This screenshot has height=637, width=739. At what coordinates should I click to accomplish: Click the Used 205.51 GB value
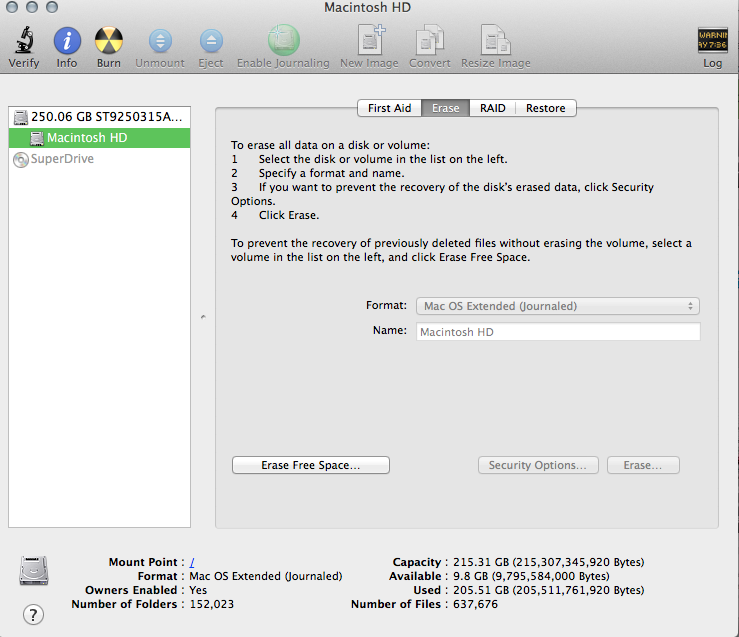coord(548,590)
